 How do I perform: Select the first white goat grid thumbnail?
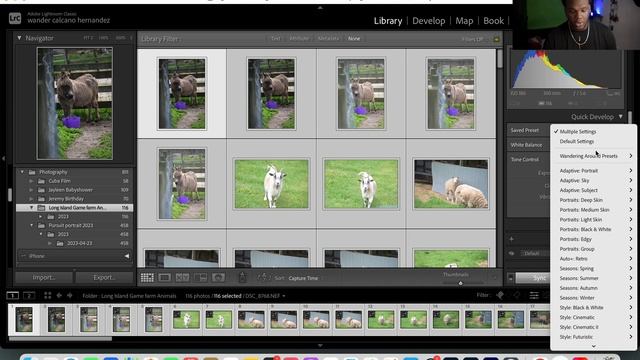click(271, 184)
